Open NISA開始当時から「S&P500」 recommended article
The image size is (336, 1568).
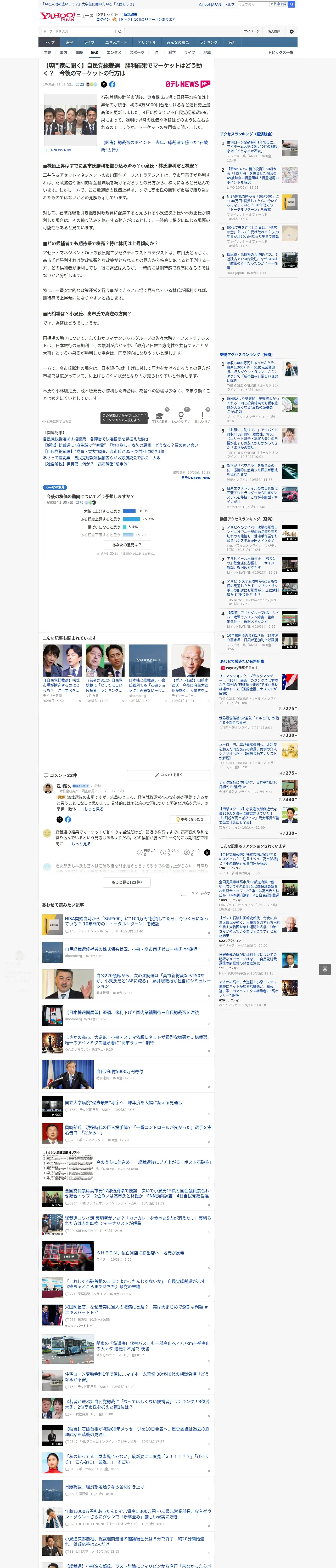click(x=137, y=921)
